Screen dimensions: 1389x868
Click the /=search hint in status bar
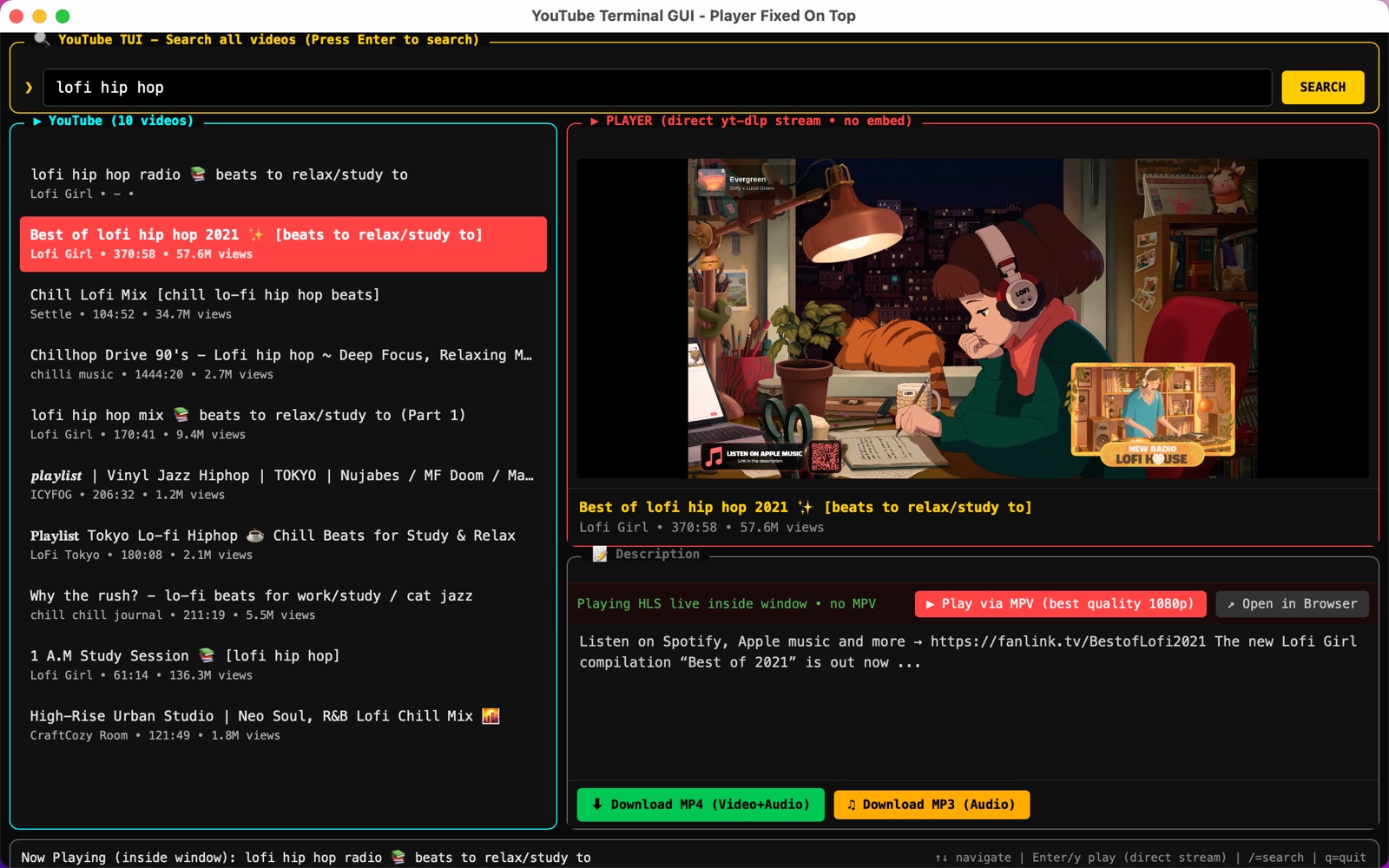[x=1275, y=857]
